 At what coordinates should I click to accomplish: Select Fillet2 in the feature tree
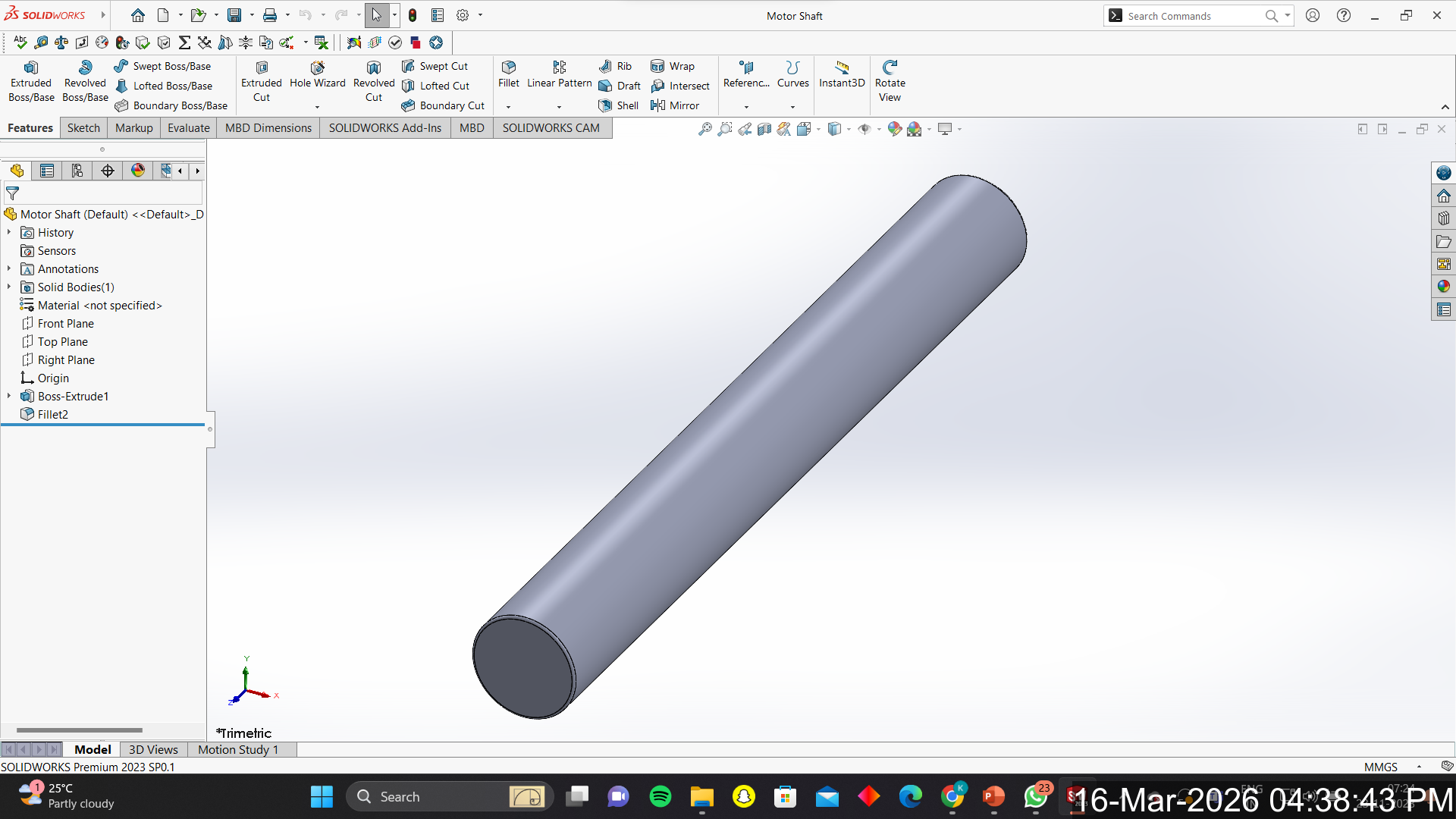coord(52,414)
